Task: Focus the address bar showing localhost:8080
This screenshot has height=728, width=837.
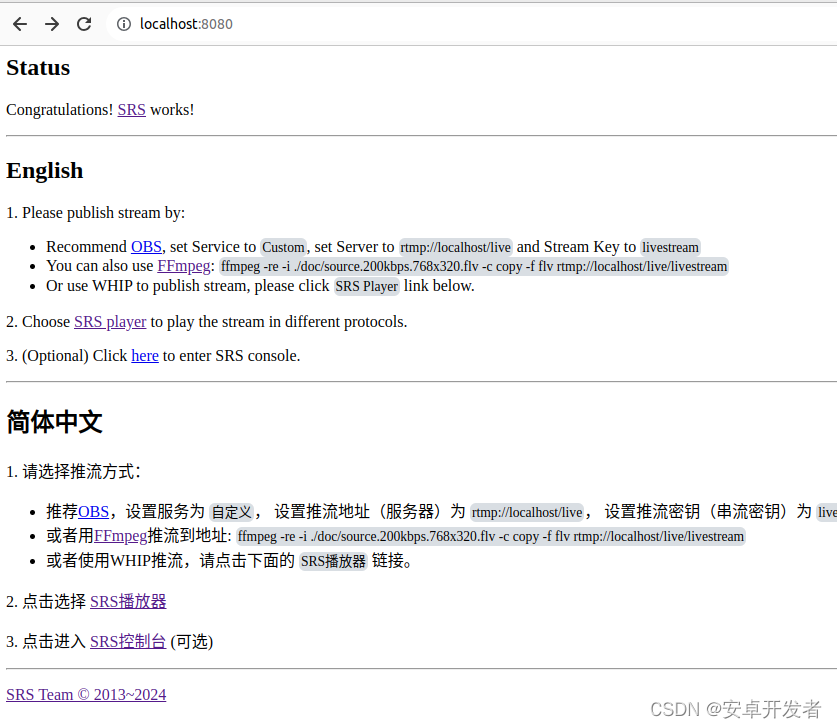Action: pos(470,24)
